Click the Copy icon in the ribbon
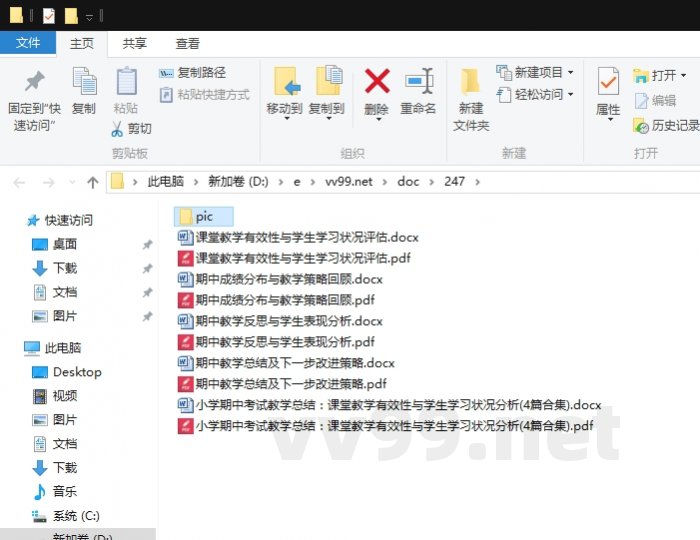The width and height of the screenshot is (700, 540). pos(84,81)
